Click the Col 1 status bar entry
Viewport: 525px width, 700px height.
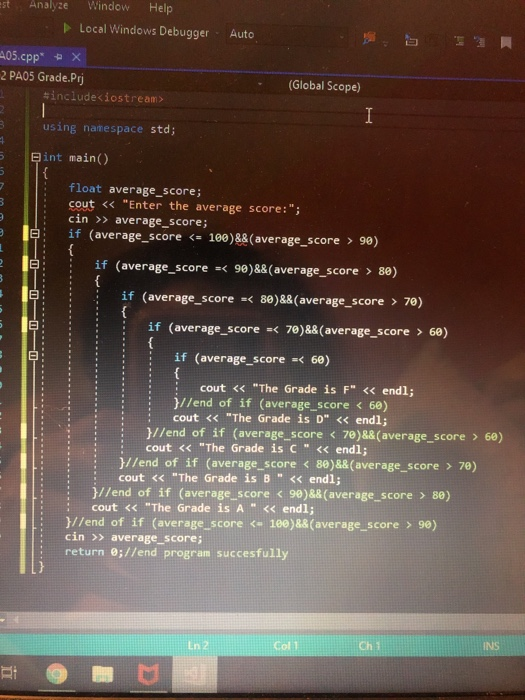pyautogui.click(x=285, y=646)
